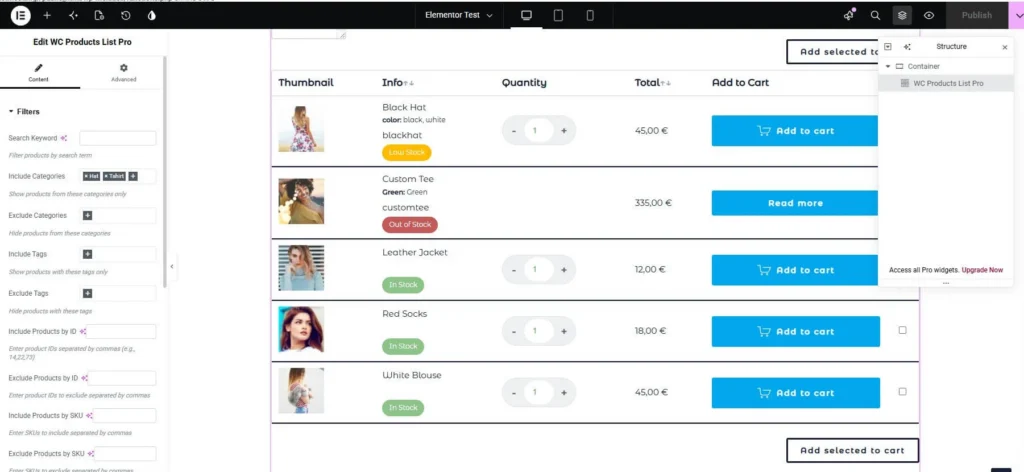The image size is (1024, 472).
Task: Click the Publish button
Action: 976,15
